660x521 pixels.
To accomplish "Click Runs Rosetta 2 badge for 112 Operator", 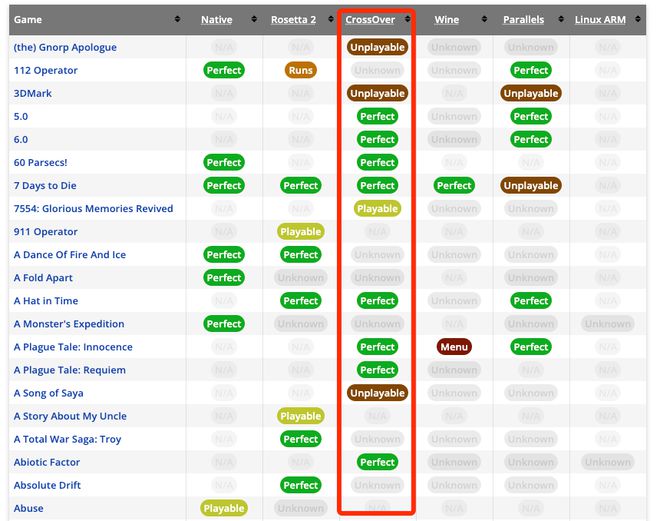I will pos(301,70).
